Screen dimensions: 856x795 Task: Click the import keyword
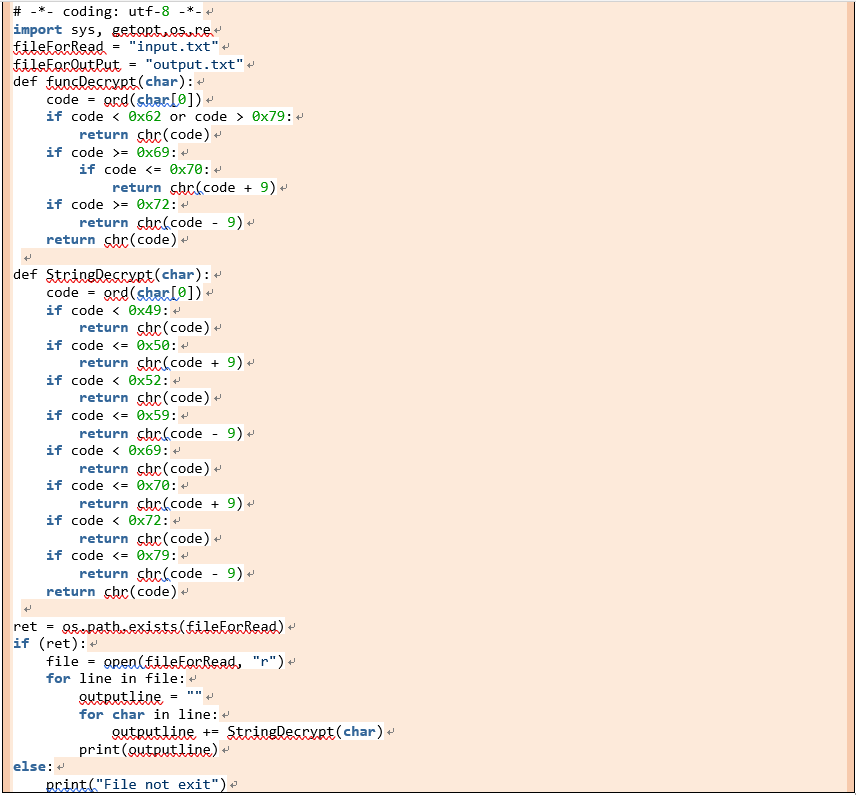click(37, 30)
